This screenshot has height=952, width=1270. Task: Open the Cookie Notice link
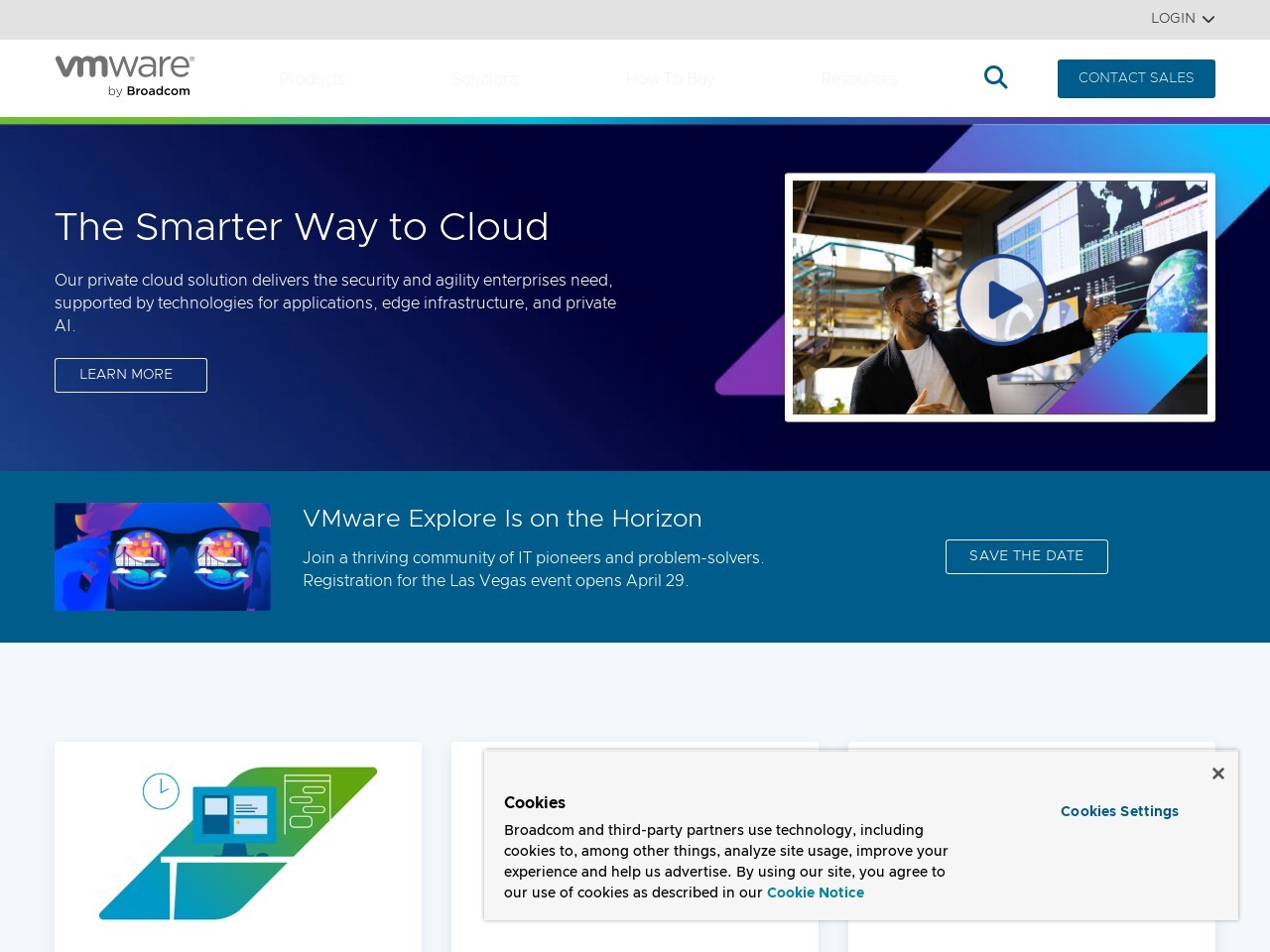(x=816, y=892)
